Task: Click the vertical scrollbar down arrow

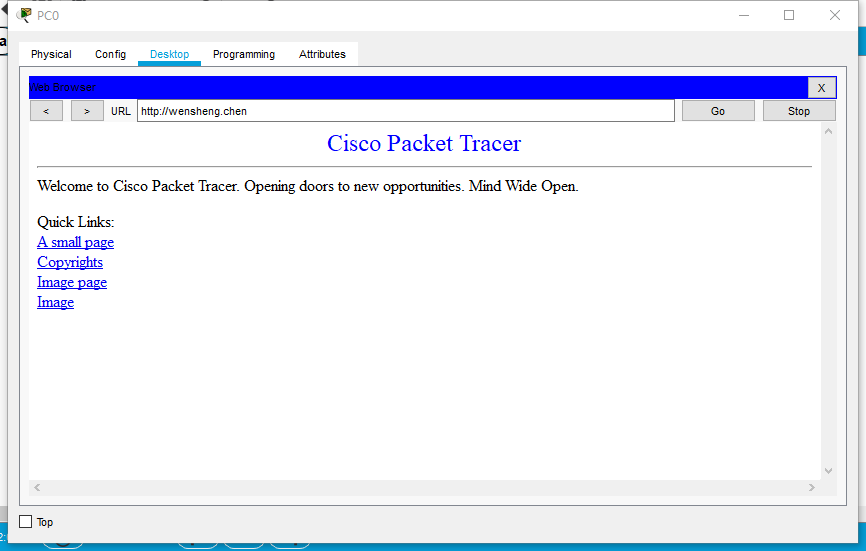Action: (x=828, y=471)
